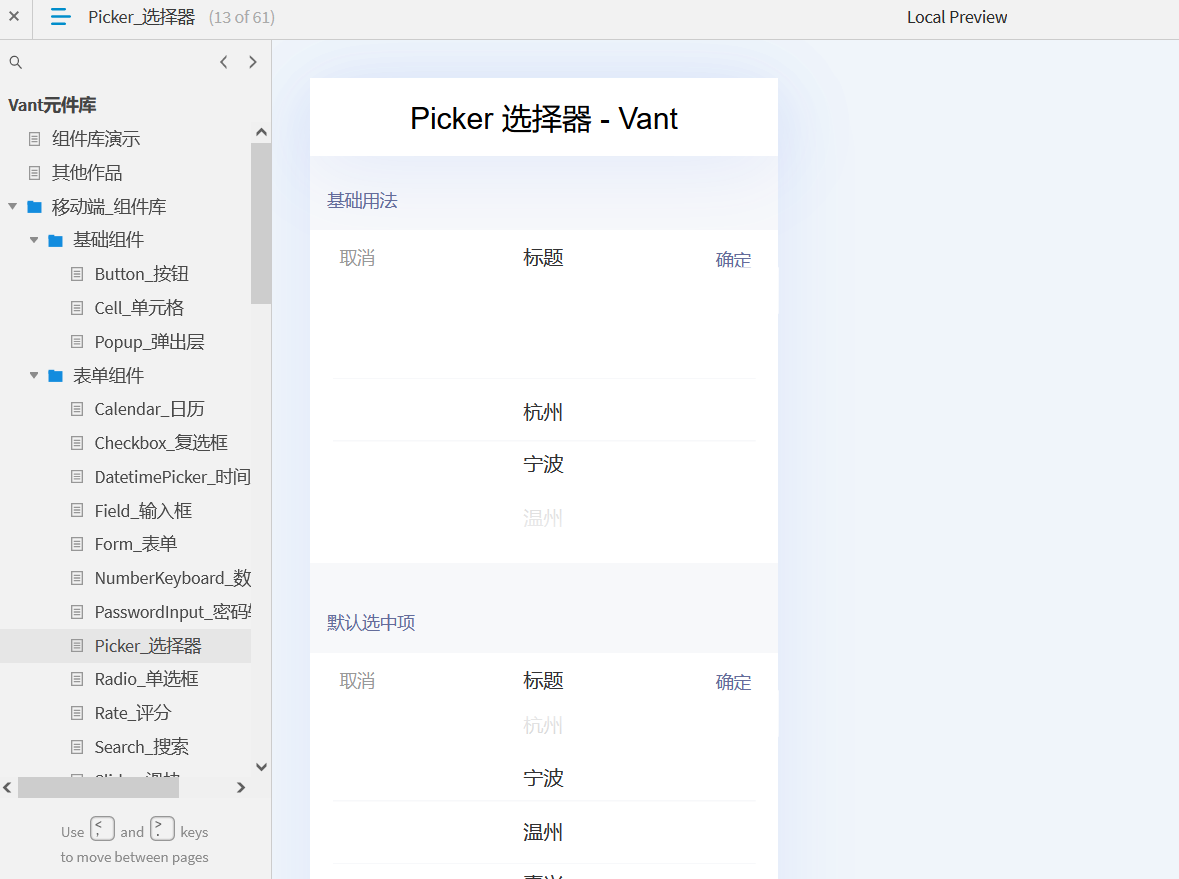The height and width of the screenshot is (879, 1179).
Task: Click the page icon beside PasswordInput
Action: pyautogui.click(x=77, y=612)
